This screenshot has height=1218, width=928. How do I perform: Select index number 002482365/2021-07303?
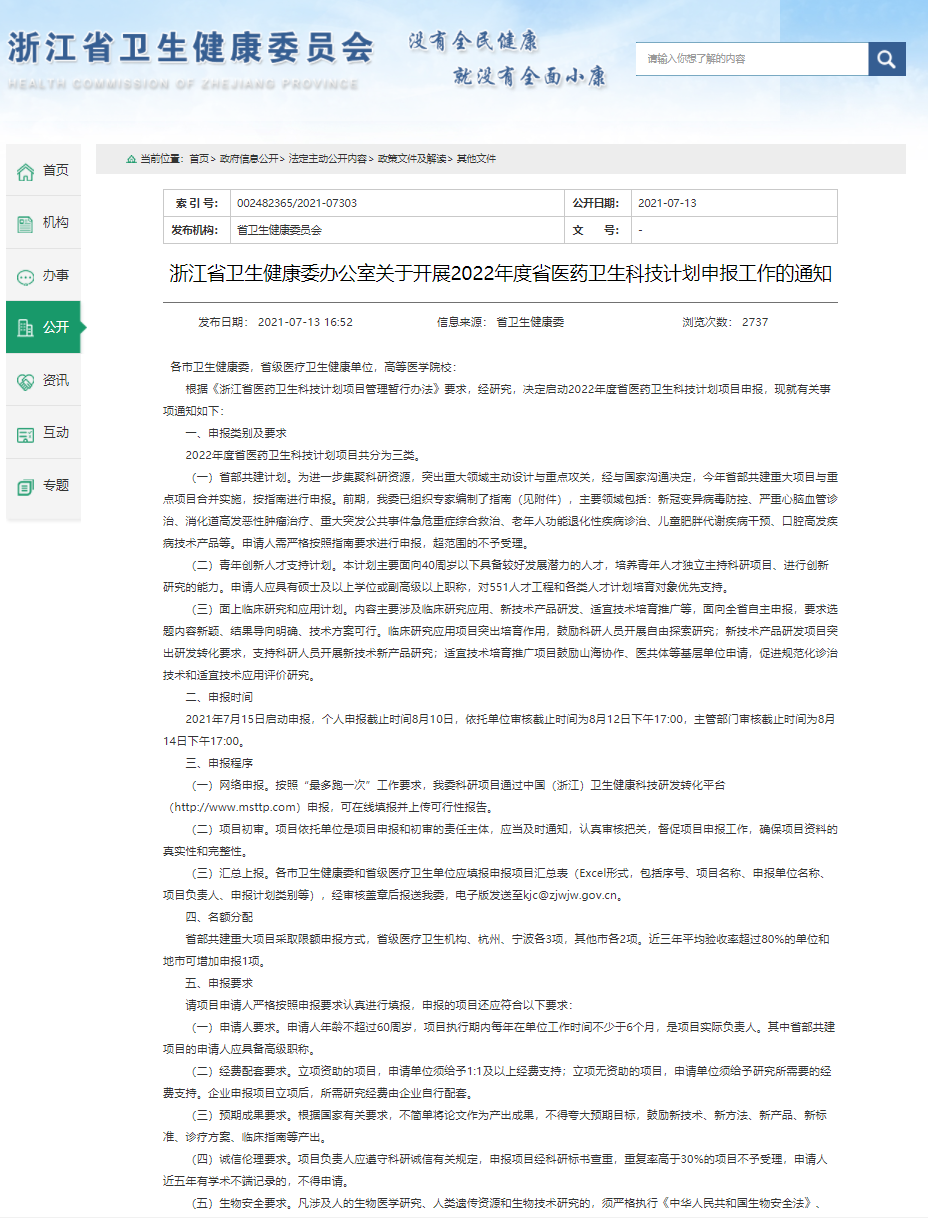297,203
